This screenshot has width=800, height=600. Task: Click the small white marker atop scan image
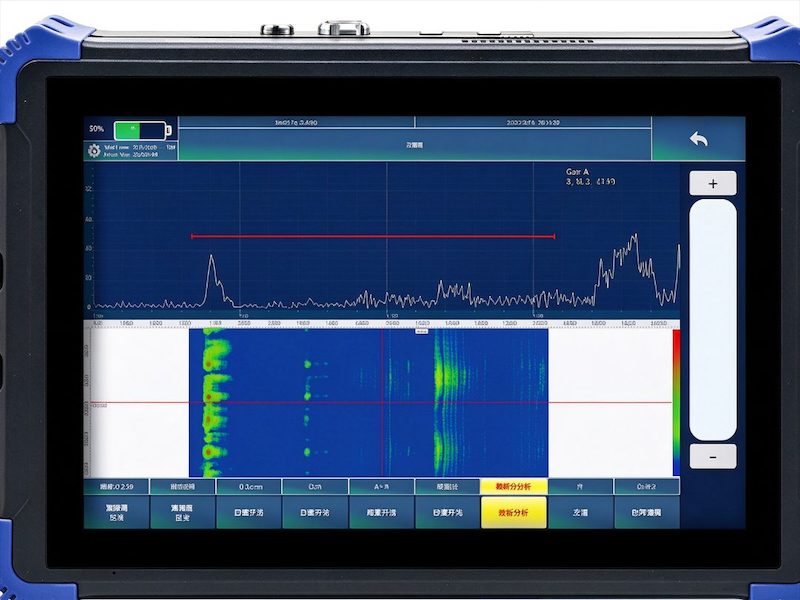click(x=421, y=331)
